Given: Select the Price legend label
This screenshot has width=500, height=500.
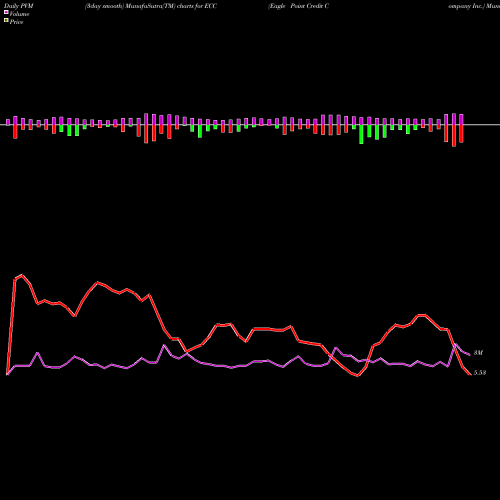Looking at the screenshot, I should [x=16, y=22].
